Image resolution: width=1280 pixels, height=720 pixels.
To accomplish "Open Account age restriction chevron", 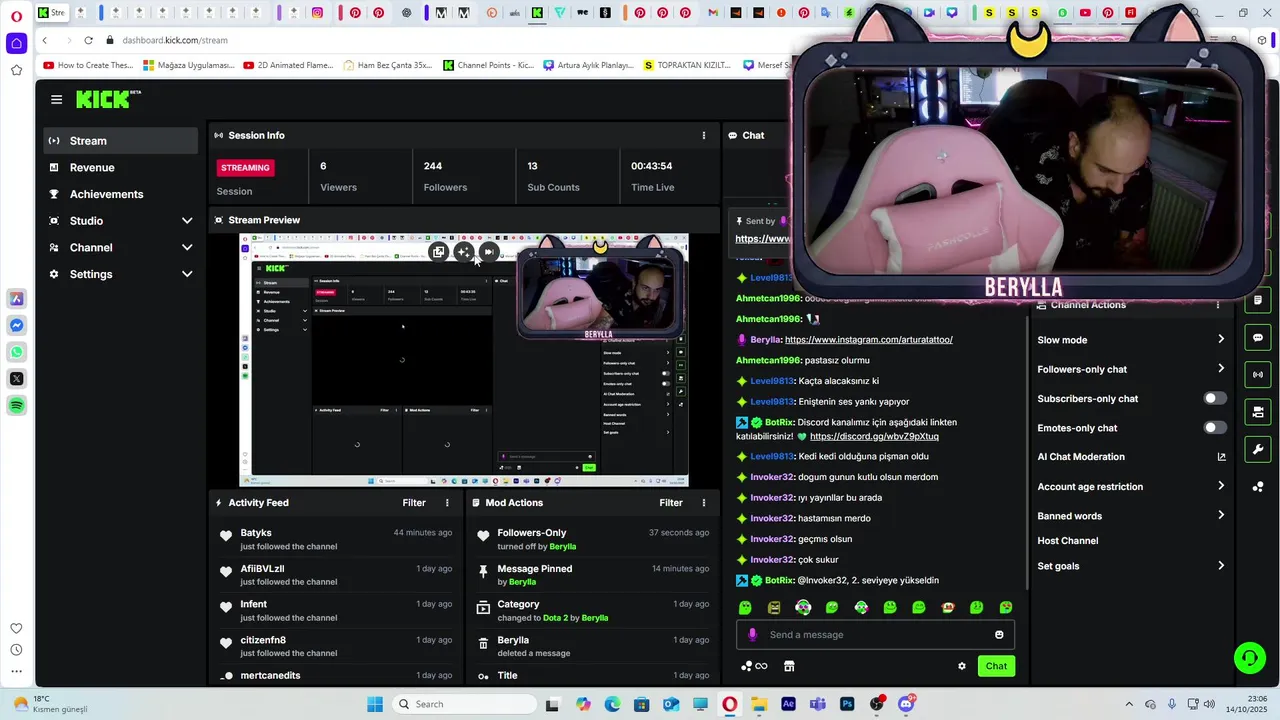I will (x=1221, y=486).
